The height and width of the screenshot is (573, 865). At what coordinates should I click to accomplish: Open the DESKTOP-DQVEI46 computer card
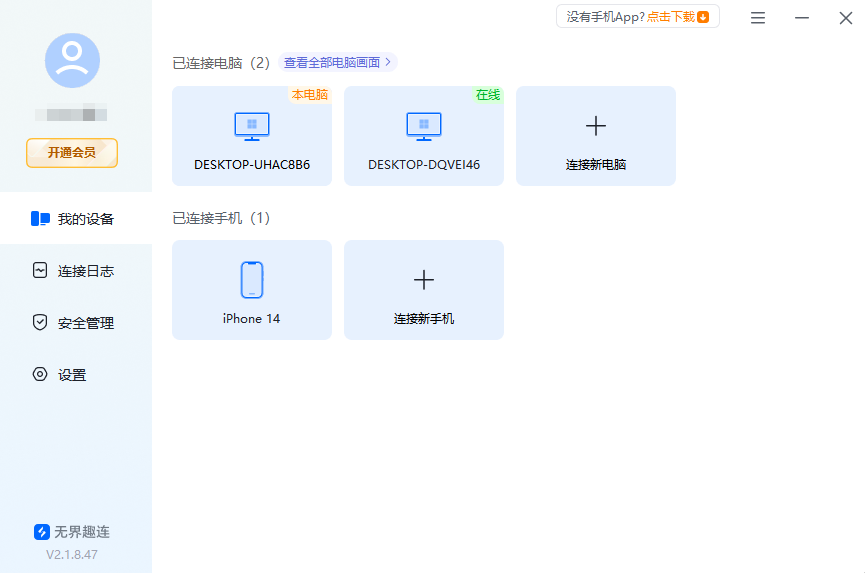tap(424, 136)
